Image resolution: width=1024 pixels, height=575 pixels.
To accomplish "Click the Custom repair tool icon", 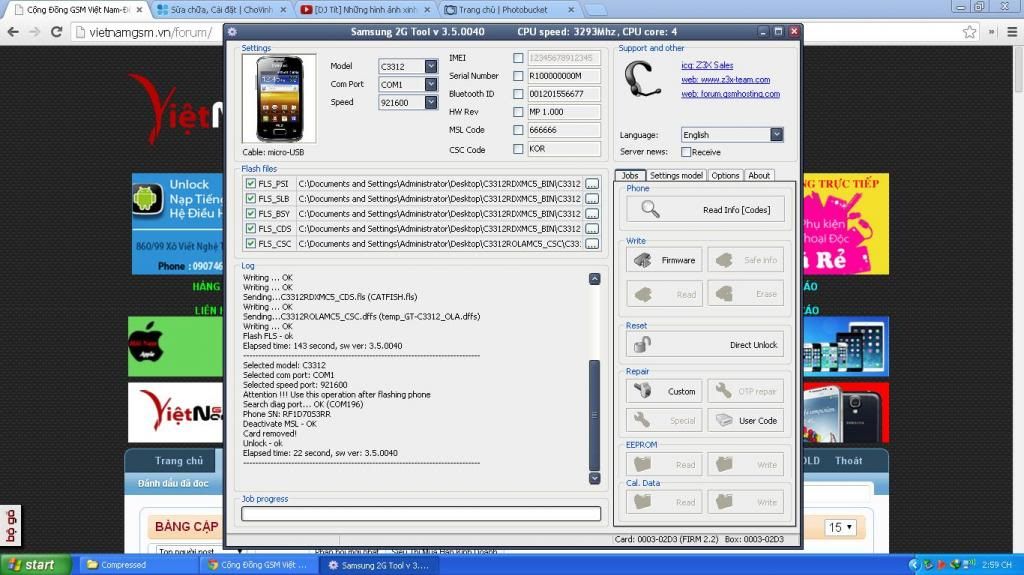I will [x=643, y=391].
